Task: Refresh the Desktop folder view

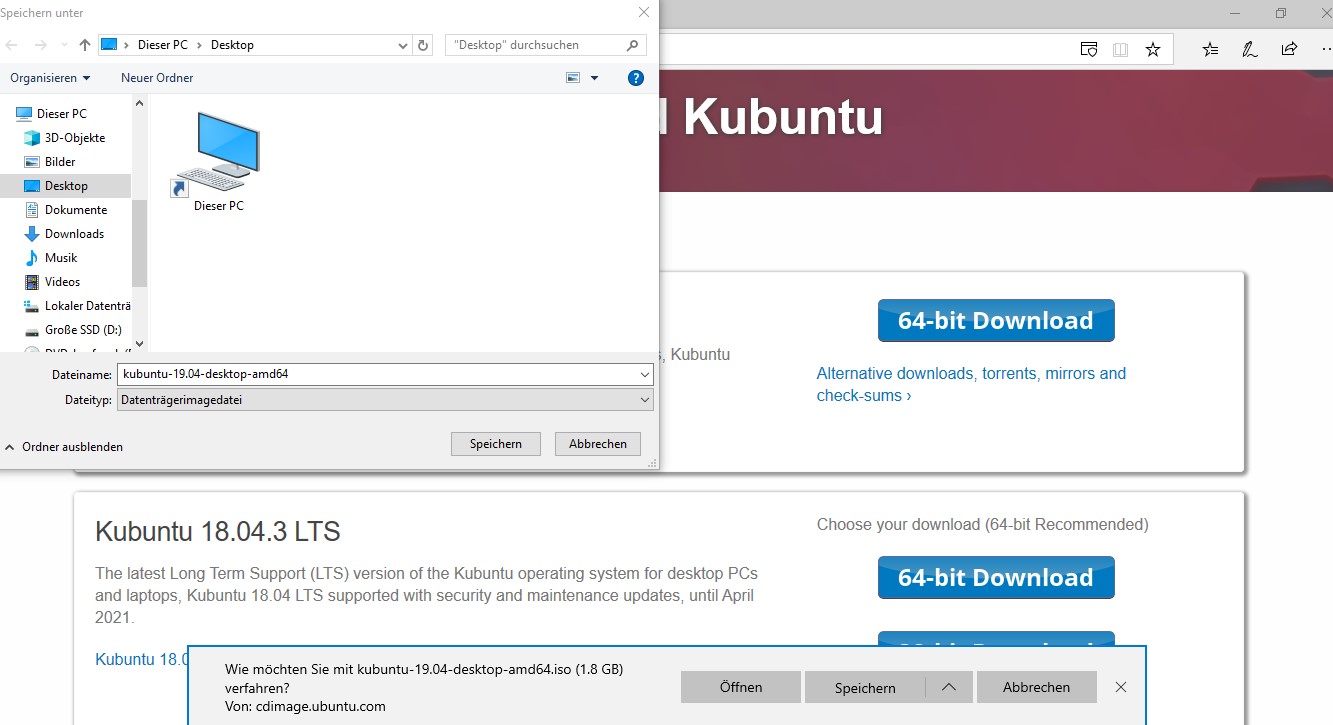Action: [x=424, y=45]
